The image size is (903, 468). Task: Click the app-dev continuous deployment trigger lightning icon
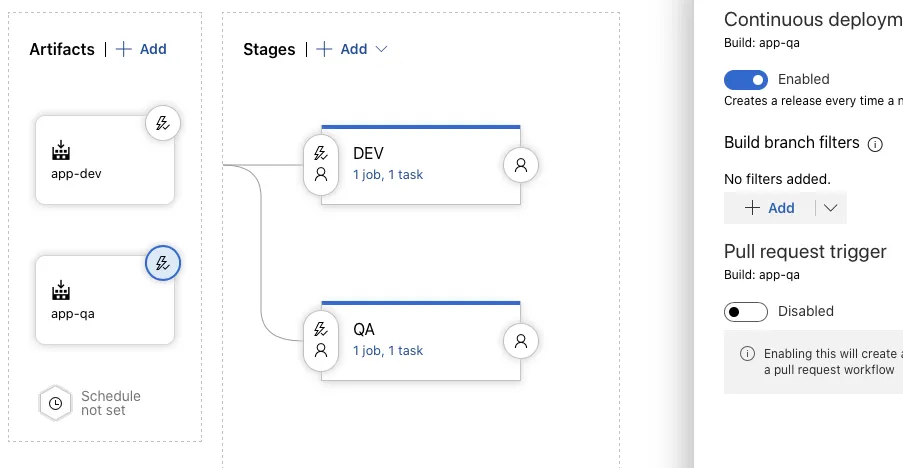[163, 124]
